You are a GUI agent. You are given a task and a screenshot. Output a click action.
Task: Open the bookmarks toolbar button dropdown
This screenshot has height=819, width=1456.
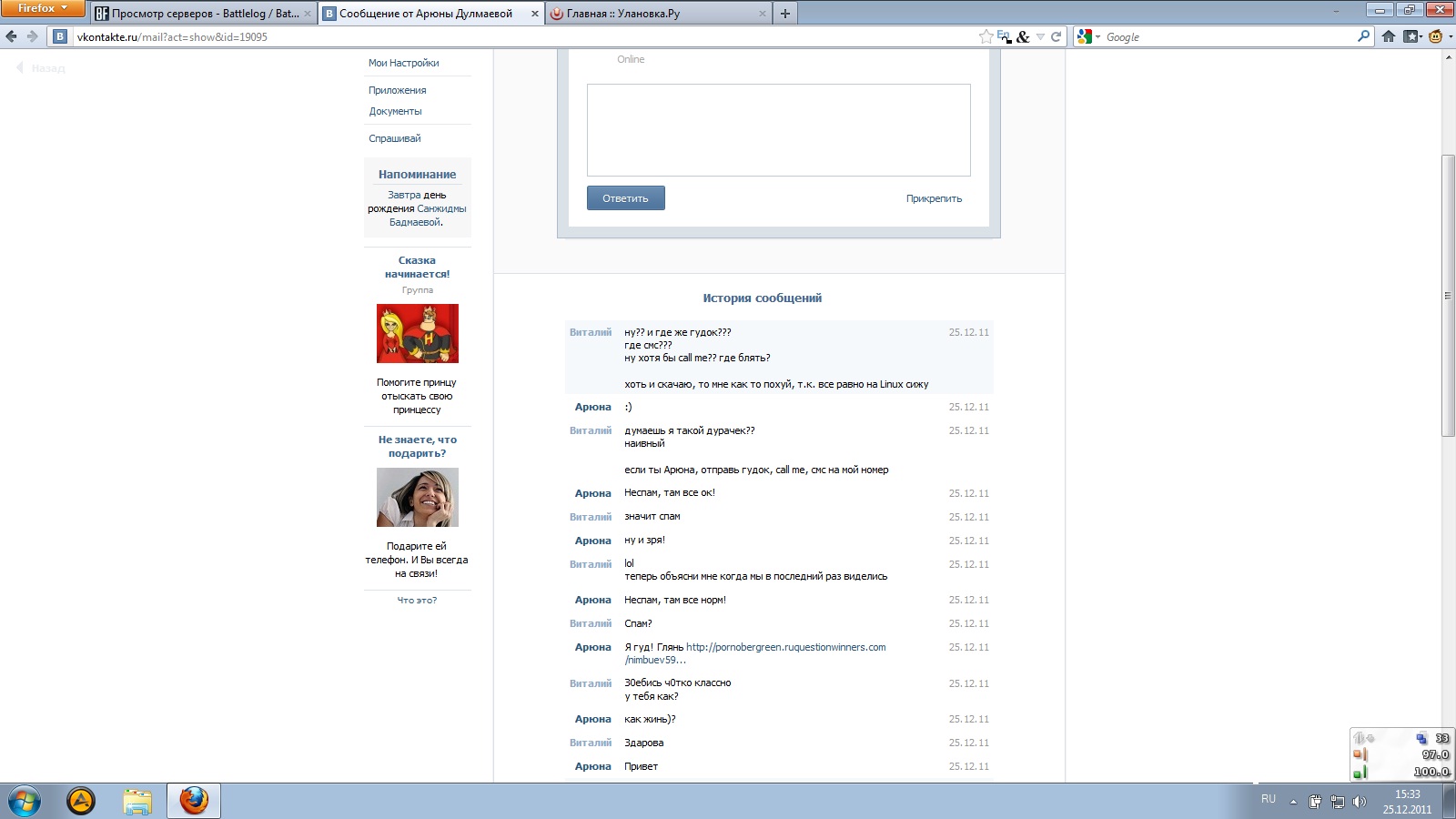pos(1412,36)
